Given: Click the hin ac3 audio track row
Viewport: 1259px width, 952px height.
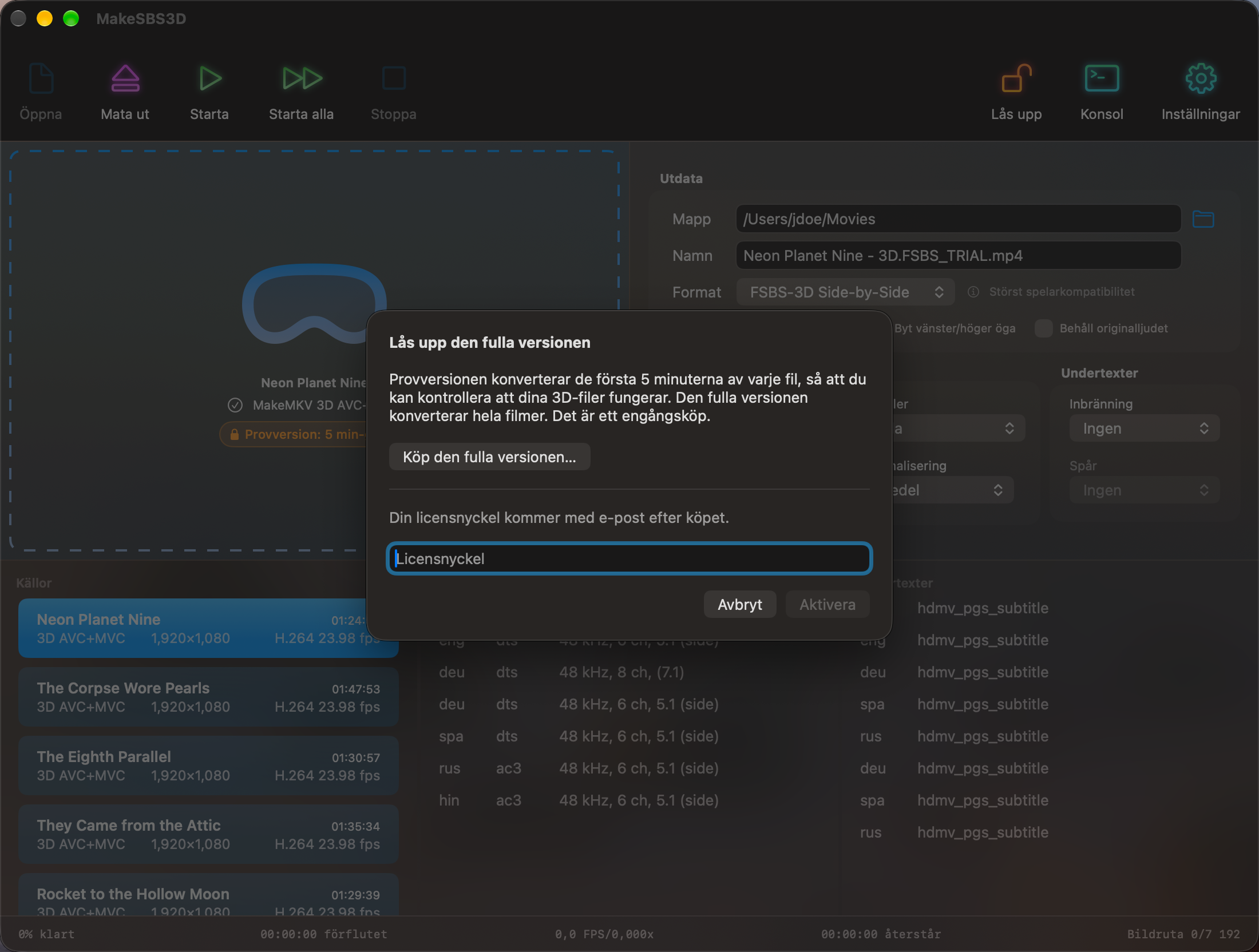Looking at the screenshot, I should [x=629, y=800].
